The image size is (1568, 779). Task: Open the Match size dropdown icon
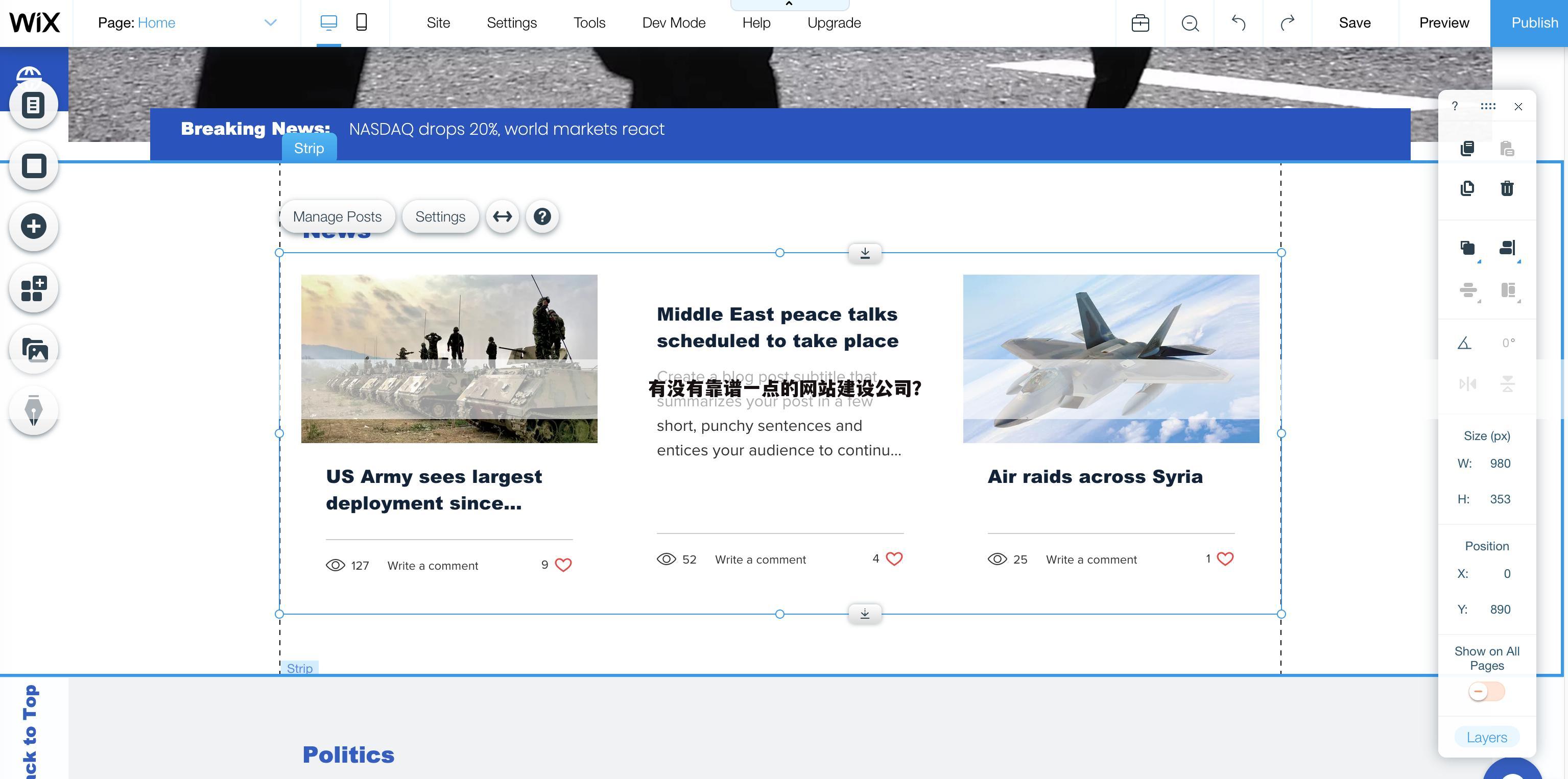point(1508,291)
